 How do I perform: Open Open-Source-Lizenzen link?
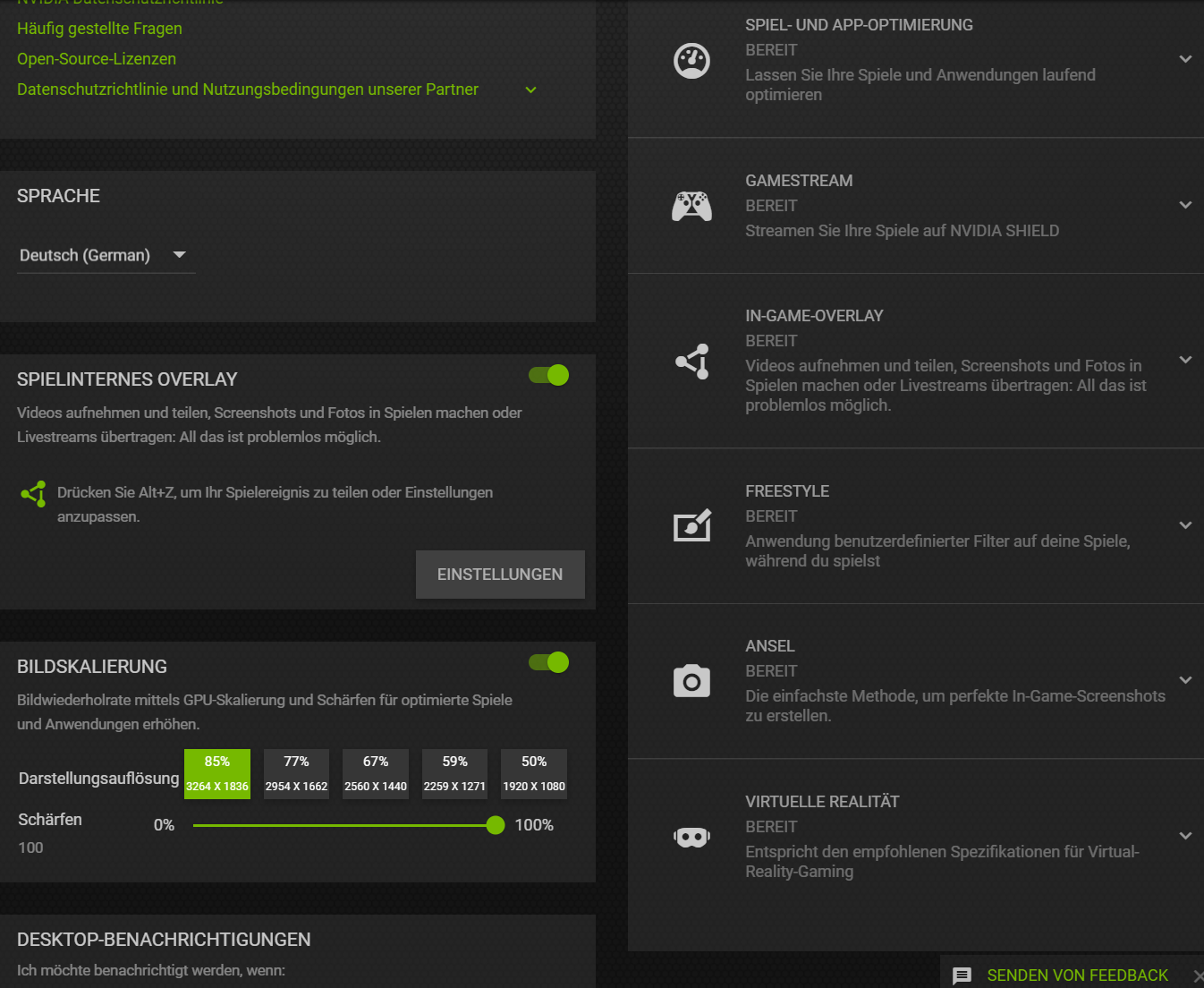(97, 59)
